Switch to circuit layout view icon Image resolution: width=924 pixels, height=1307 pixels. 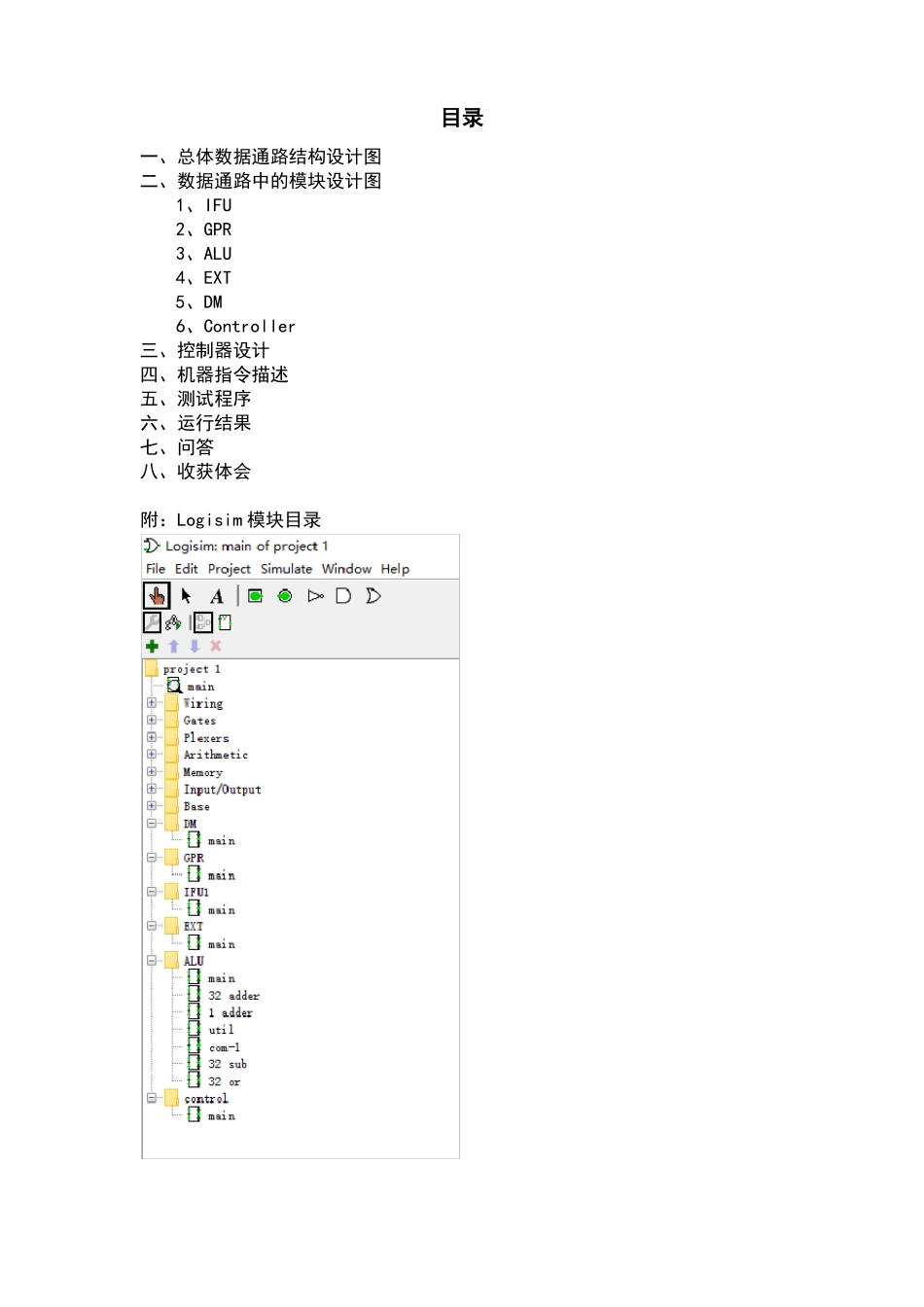click(x=202, y=622)
